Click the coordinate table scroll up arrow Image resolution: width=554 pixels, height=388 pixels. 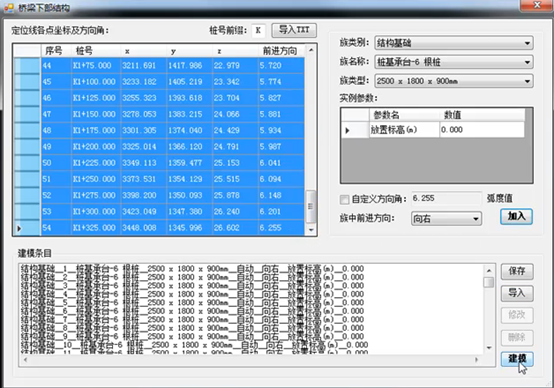pos(311,50)
